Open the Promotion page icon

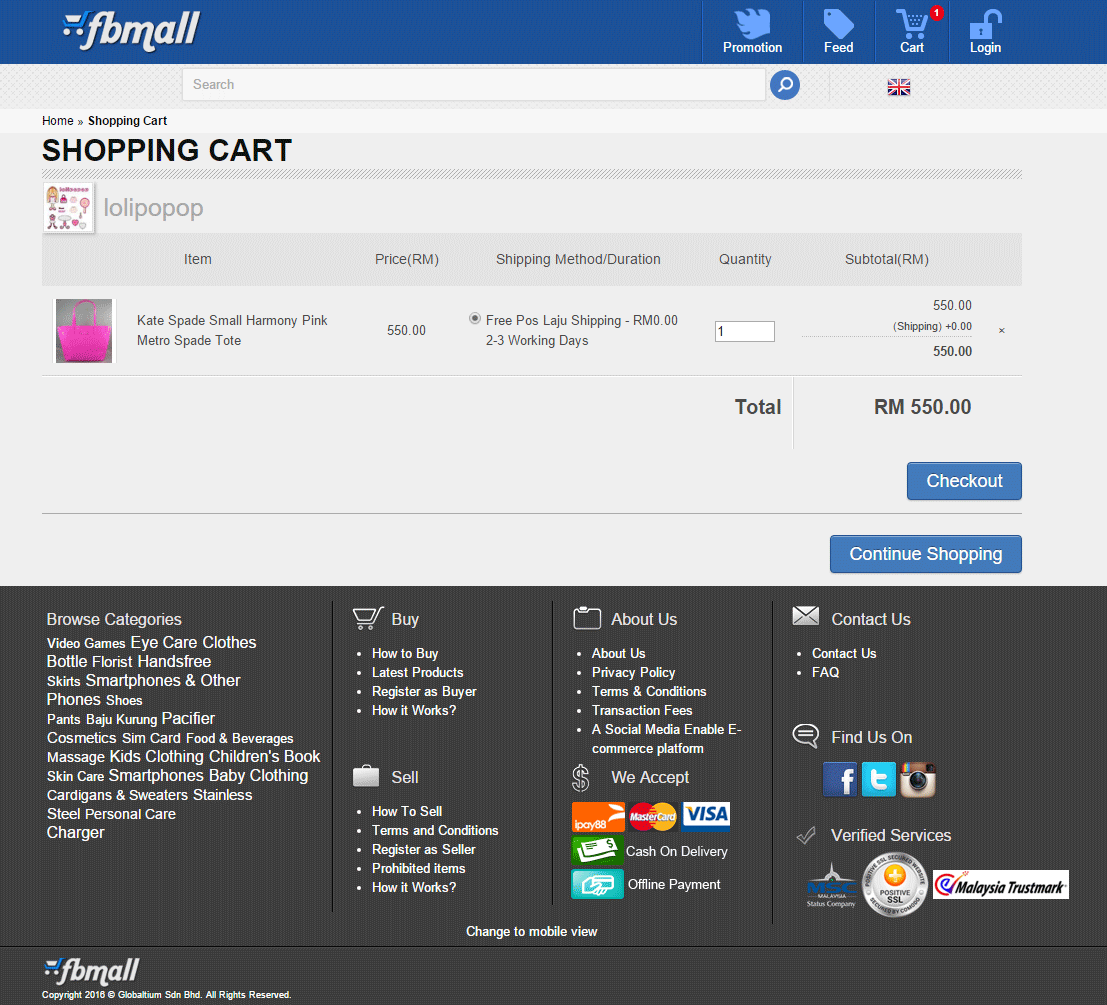click(x=752, y=24)
